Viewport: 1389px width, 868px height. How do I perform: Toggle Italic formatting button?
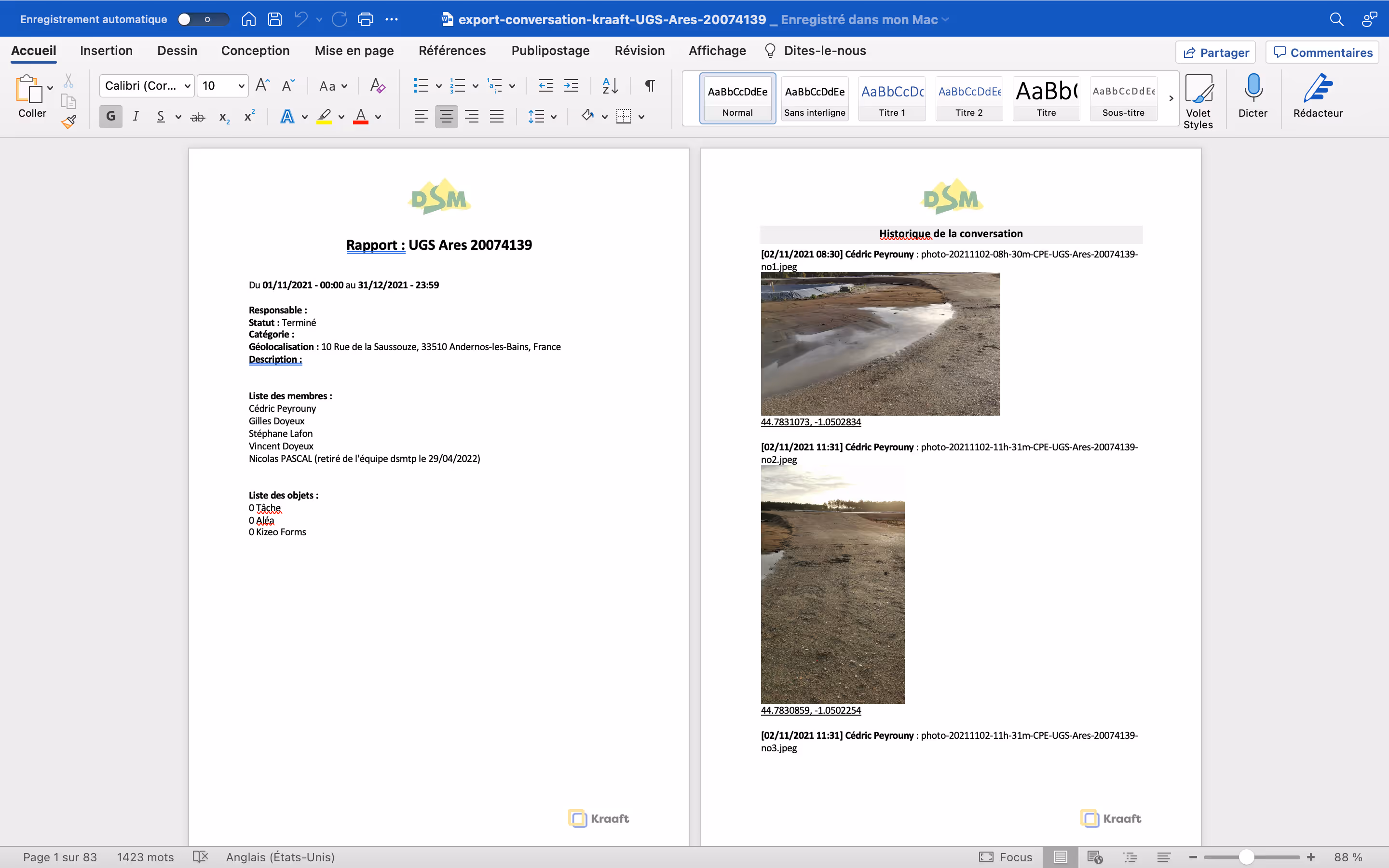pyautogui.click(x=136, y=117)
